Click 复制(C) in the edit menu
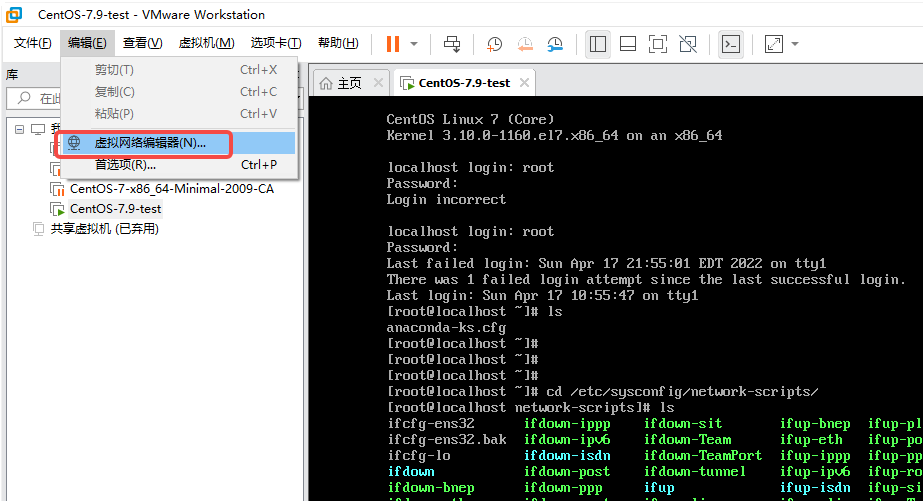This screenshot has width=923, height=501. pyautogui.click(x=178, y=92)
